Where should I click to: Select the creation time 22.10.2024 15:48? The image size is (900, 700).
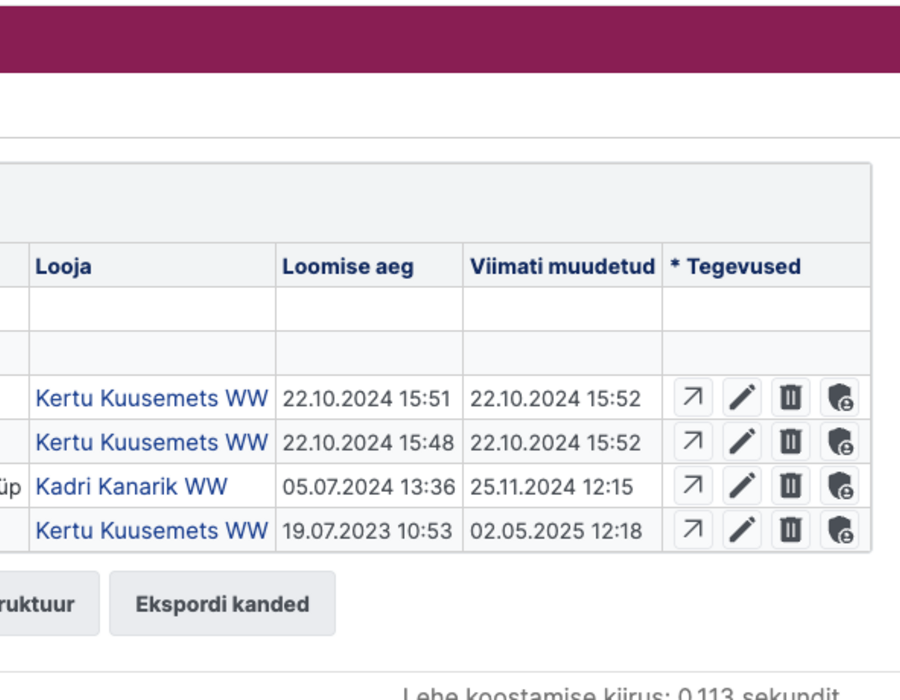click(x=368, y=442)
